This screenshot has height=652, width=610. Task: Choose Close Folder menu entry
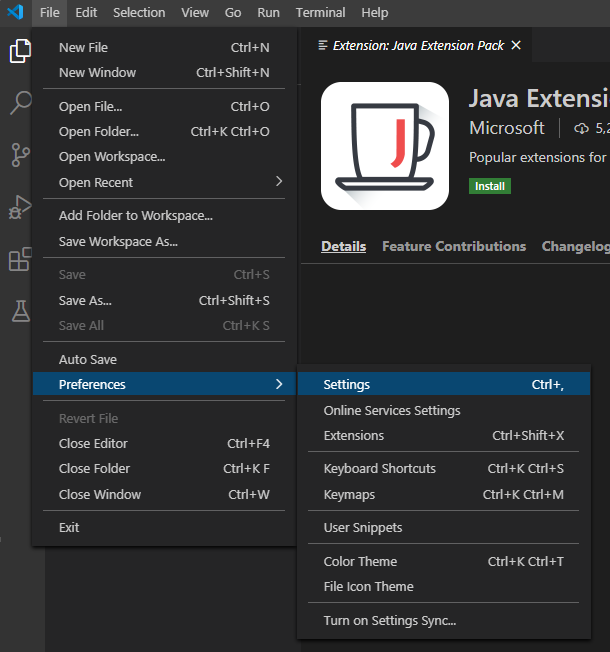(164, 468)
